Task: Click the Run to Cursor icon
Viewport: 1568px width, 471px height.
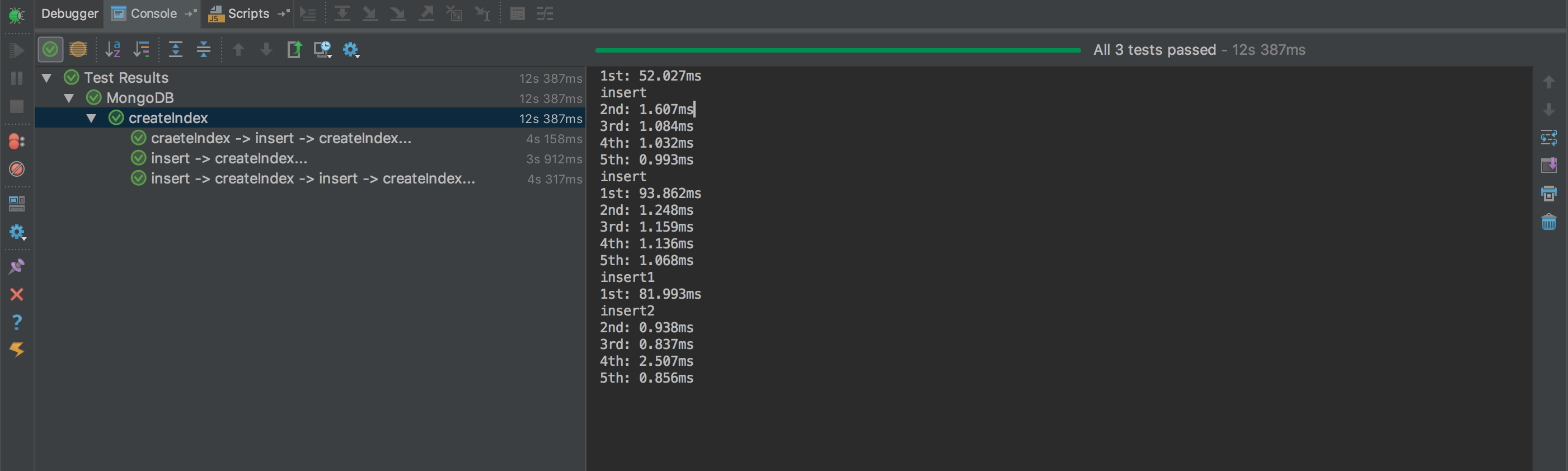Action: [483, 14]
